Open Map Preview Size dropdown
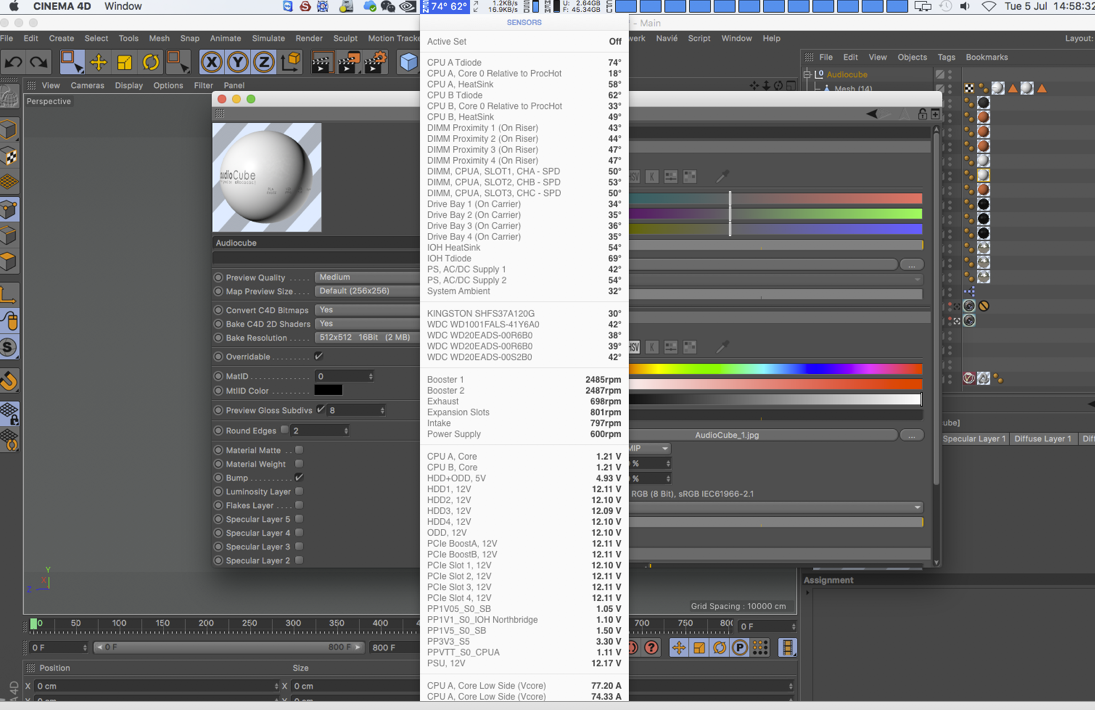 pyautogui.click(x=367, y=291)
